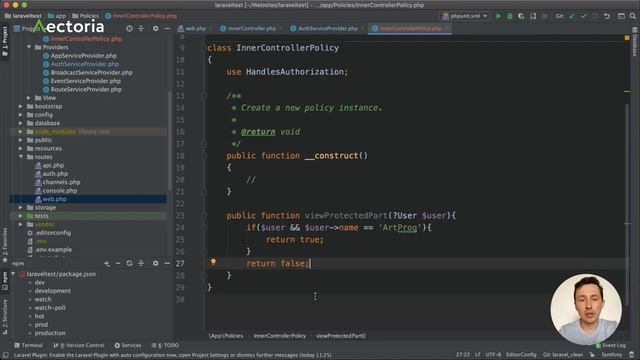Screen dimensions: 640x360
Task: Toggle the npm side tool window tab
Action: tap(5, 281)
